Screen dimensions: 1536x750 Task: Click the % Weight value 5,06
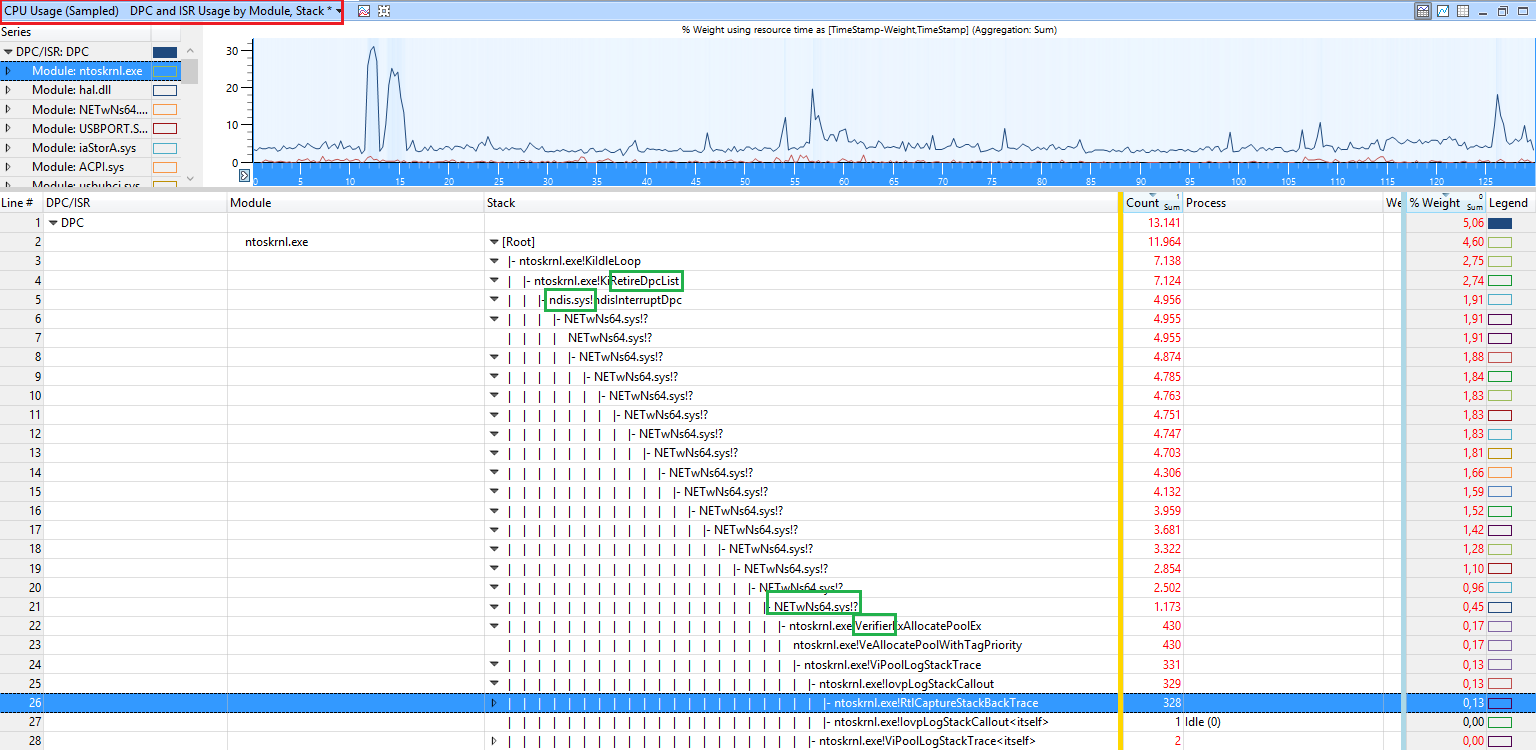tap(1472, 223)
